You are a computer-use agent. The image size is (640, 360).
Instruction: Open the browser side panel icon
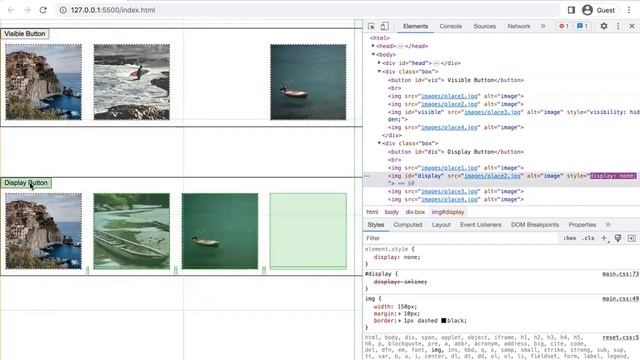coord(571,10)
